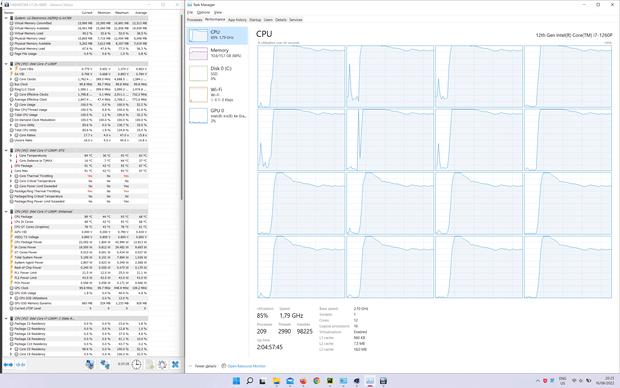Expand the Core Clocks sensor row

pos(11,79)
